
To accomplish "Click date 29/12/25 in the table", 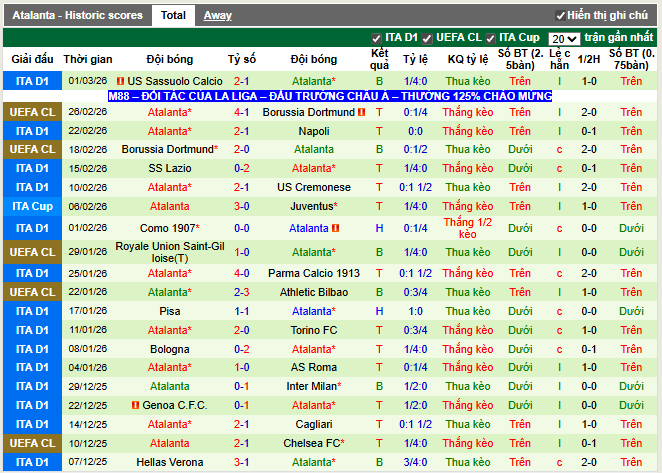I will point(88,386).
